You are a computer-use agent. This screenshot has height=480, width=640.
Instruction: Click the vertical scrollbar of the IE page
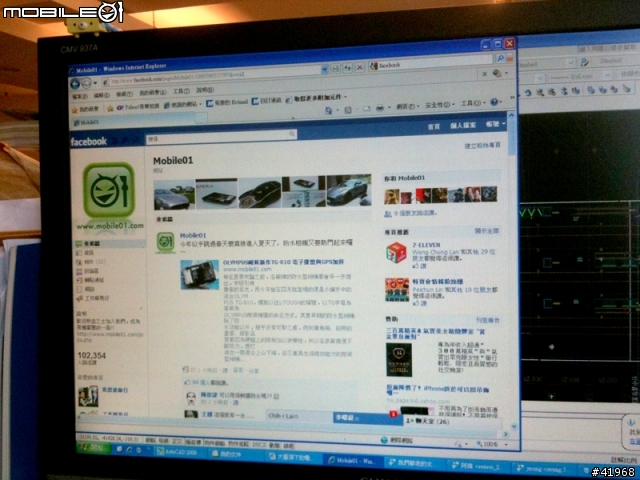coord(511,269)
